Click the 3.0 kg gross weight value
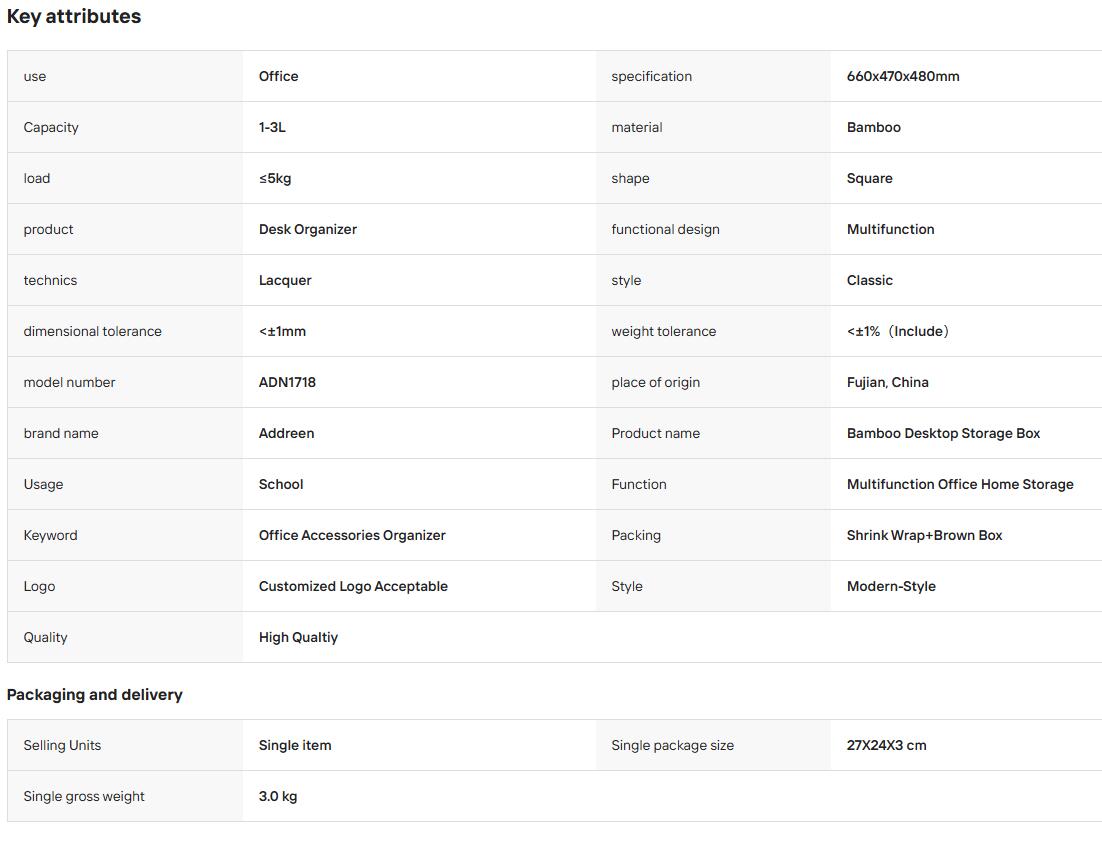Screen dimensions: 1102x850 [x=278, y=797]
